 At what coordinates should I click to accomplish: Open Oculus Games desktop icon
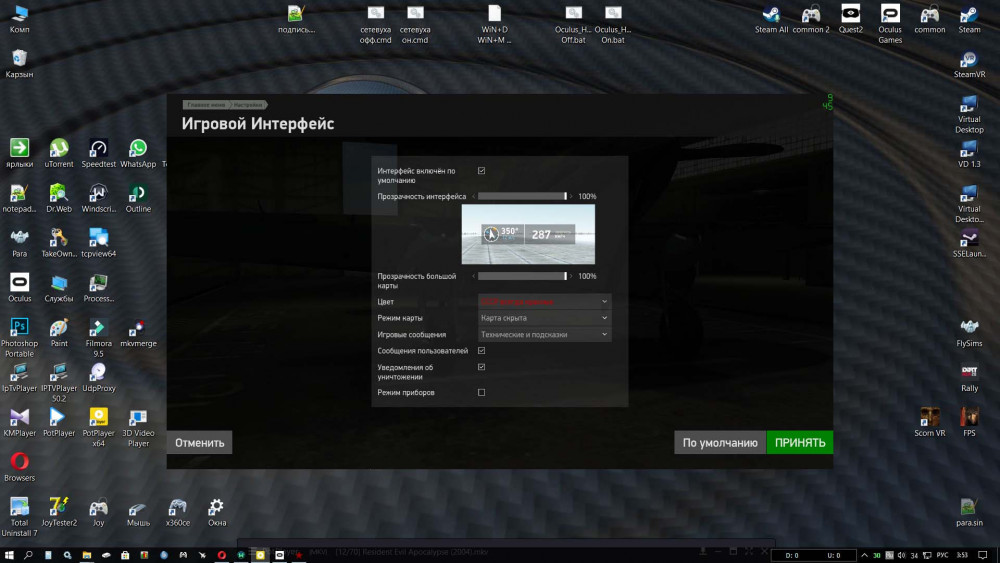[890, 24]
